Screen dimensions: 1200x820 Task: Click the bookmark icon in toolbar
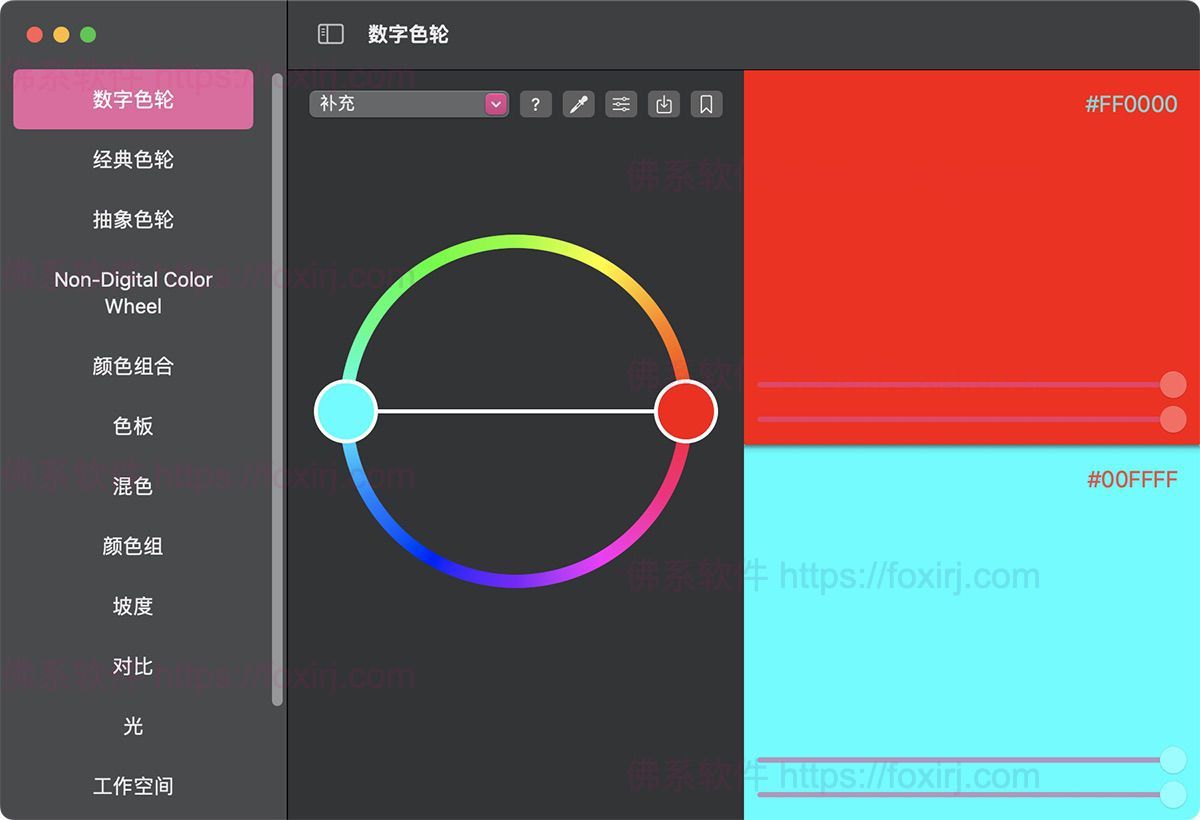point(706,103)
